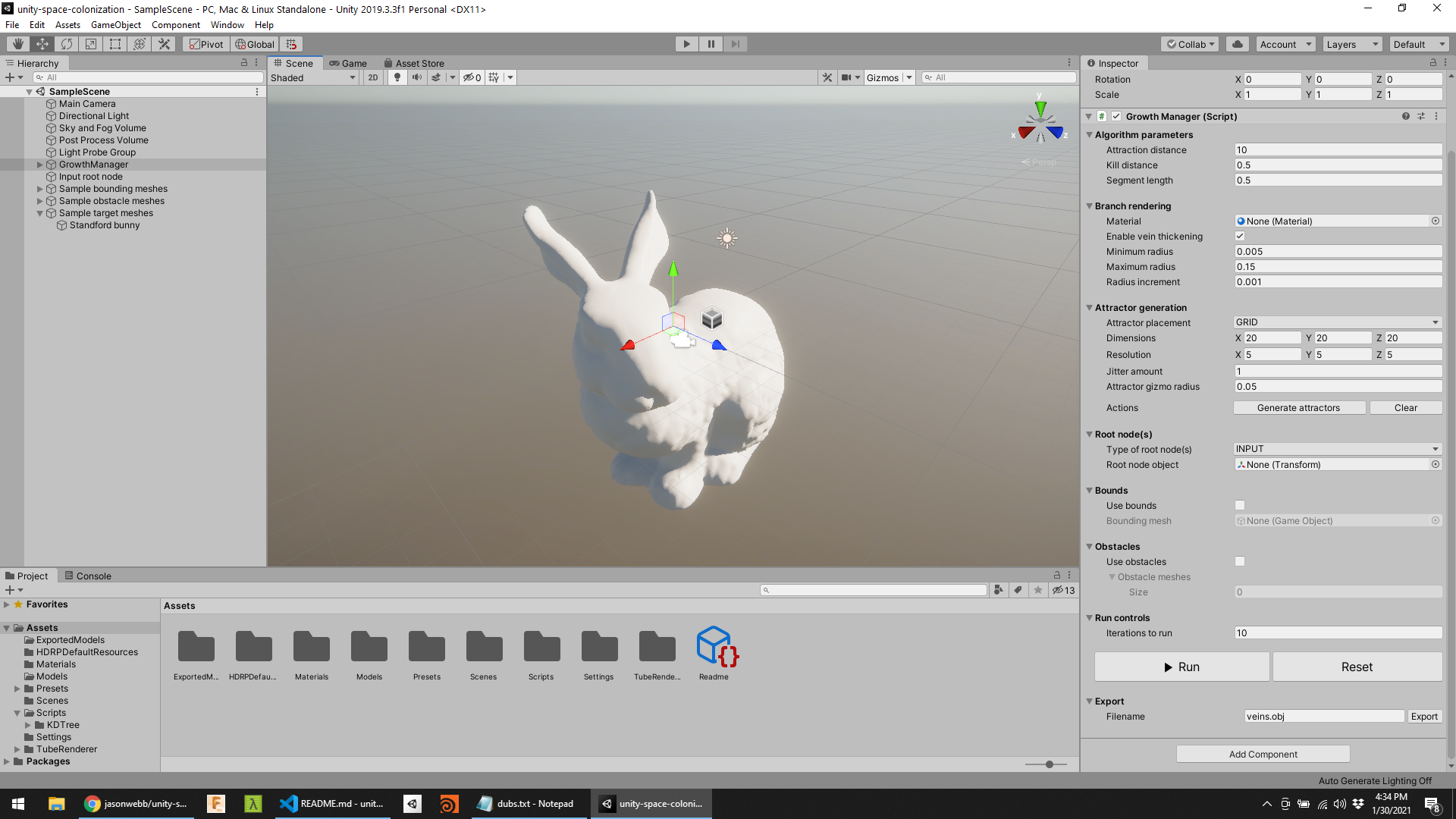Open custom editor tools
Viewport: 1456px width, 819px height.
[164, 44]
